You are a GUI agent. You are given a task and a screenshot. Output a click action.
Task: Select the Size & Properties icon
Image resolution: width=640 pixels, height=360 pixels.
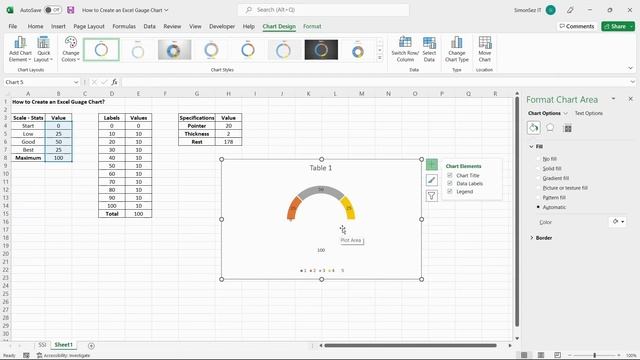567,129
